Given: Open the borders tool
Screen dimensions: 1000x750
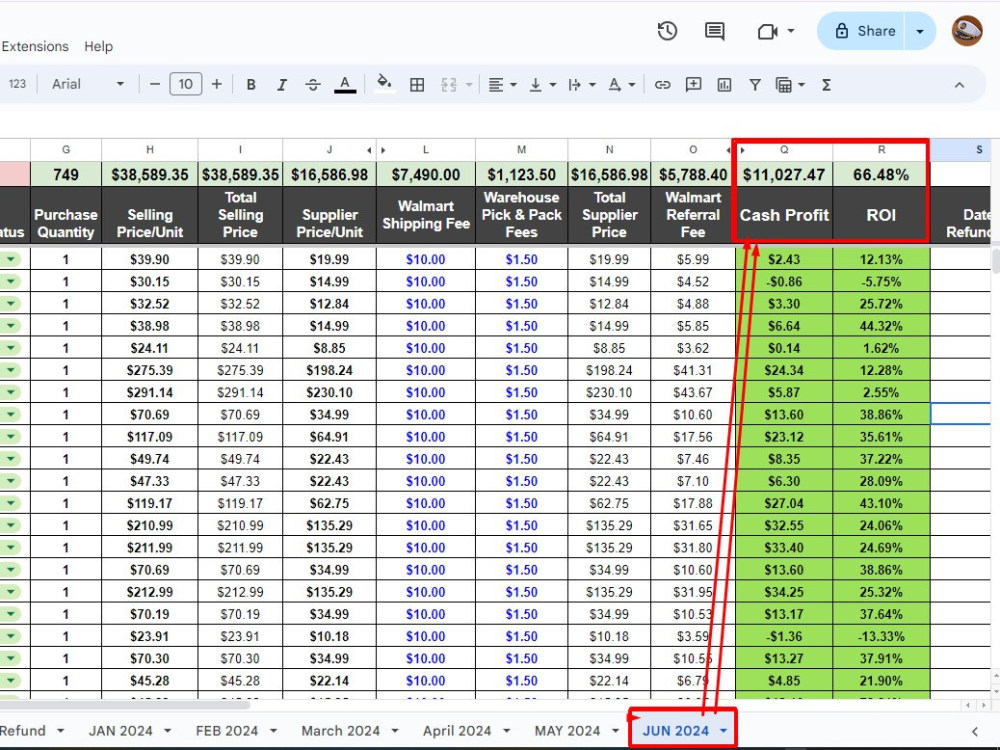Looking at the screenshot, I should click(x=417, y=84).
